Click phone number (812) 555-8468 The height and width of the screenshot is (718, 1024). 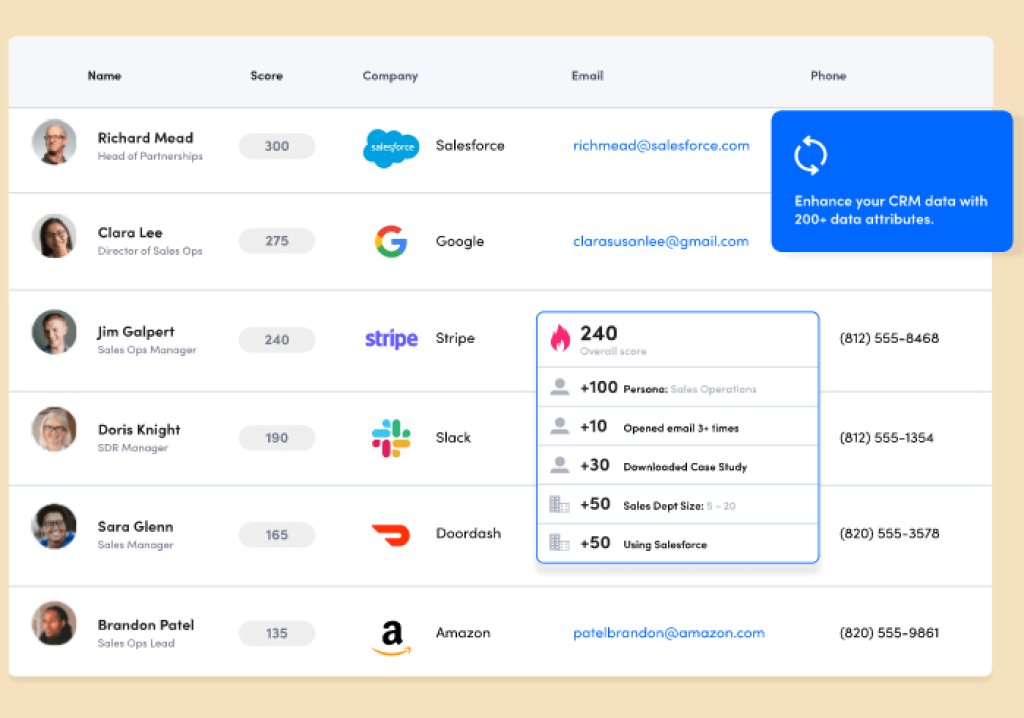pyautogui.click(x=889, y=338)
